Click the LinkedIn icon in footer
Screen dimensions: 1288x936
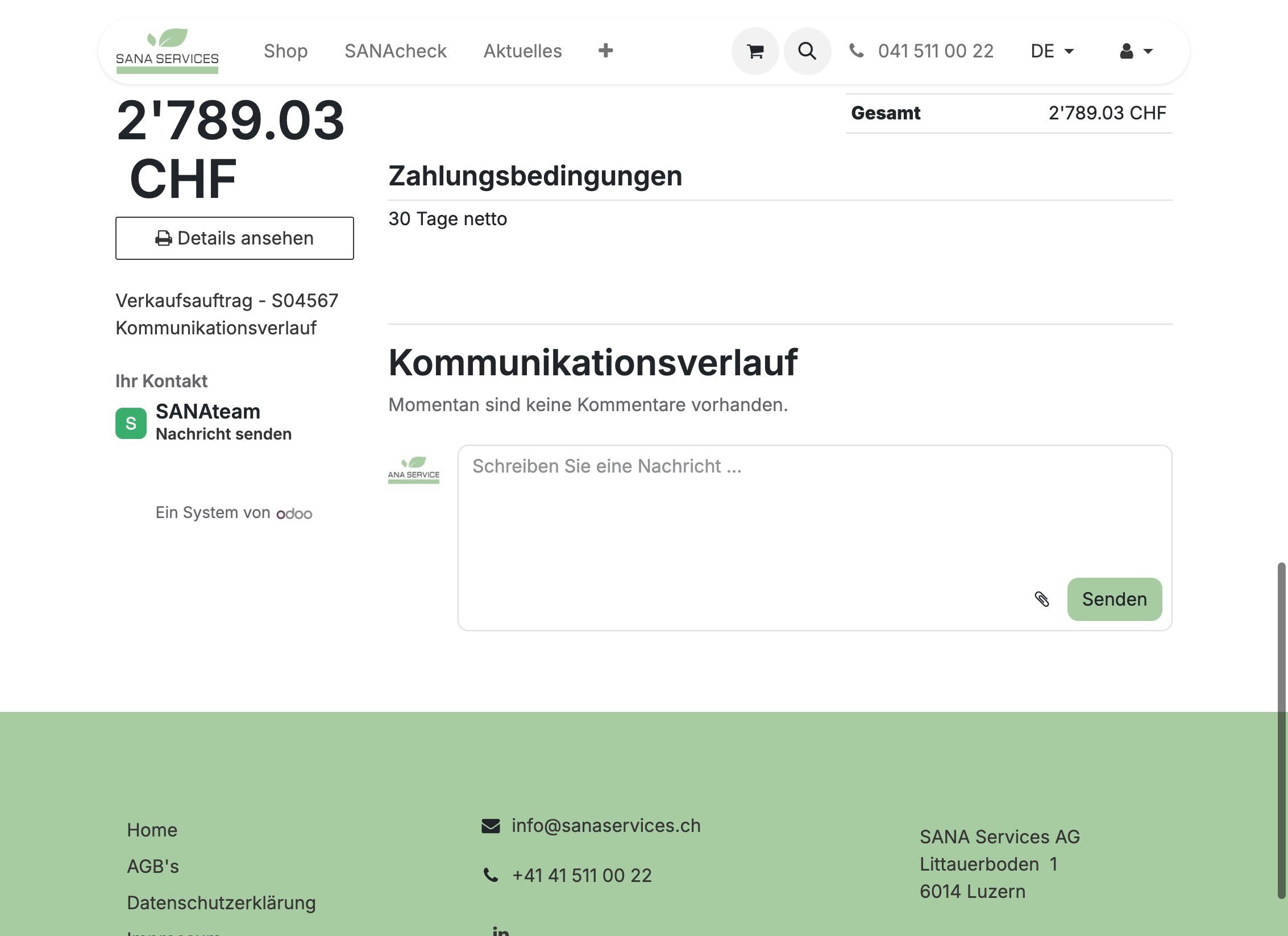(x=500, y=930)
